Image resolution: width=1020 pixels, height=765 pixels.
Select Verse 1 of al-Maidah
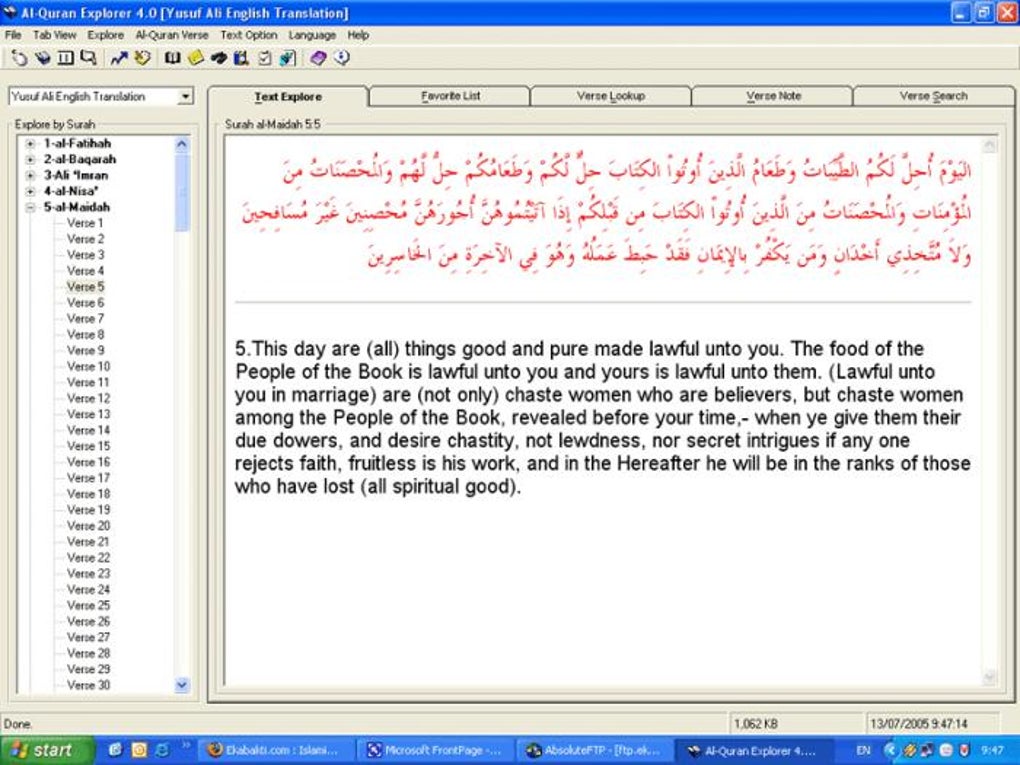(x=85, y=223)
